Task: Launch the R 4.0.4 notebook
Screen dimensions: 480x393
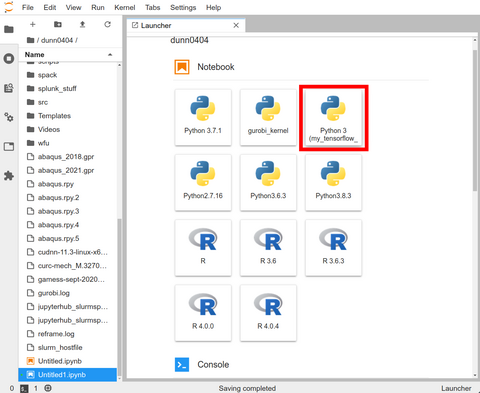Action: (268, 313)
